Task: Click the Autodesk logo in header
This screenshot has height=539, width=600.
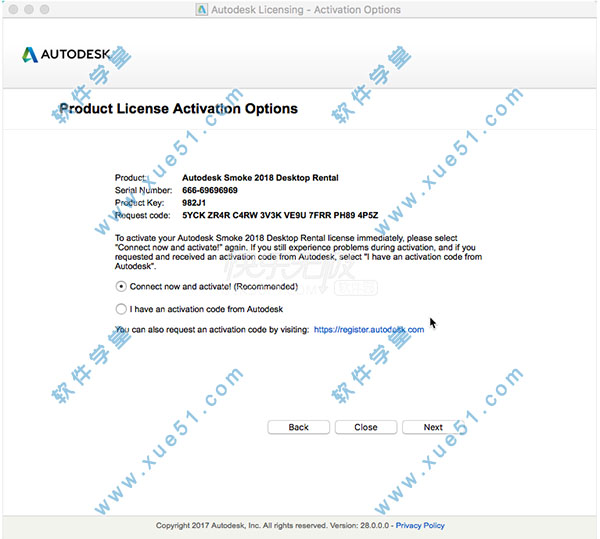Action: (x=66, y=54)
